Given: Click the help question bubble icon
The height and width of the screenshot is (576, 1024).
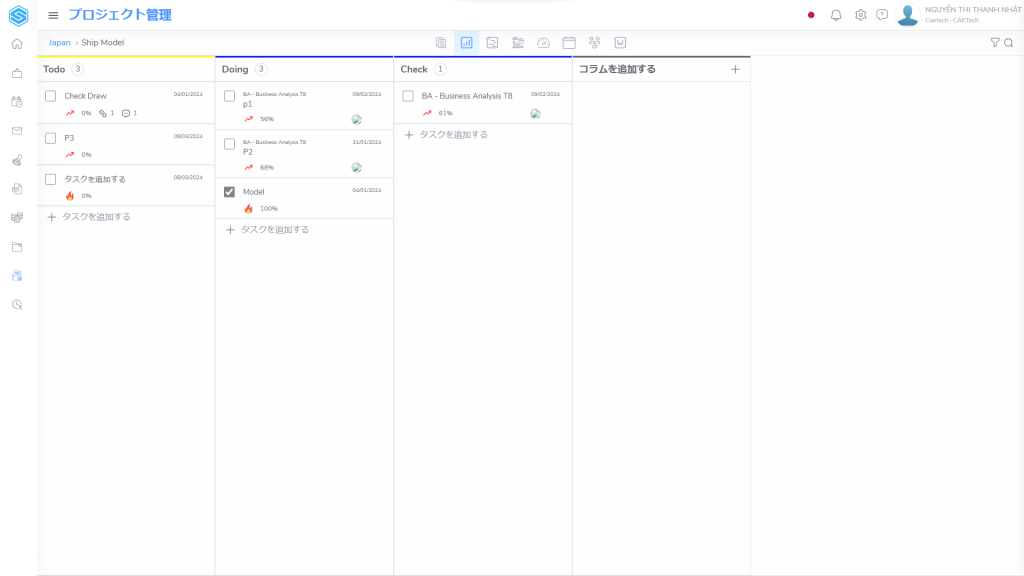Looking at the screenshot, I should 882,15.
